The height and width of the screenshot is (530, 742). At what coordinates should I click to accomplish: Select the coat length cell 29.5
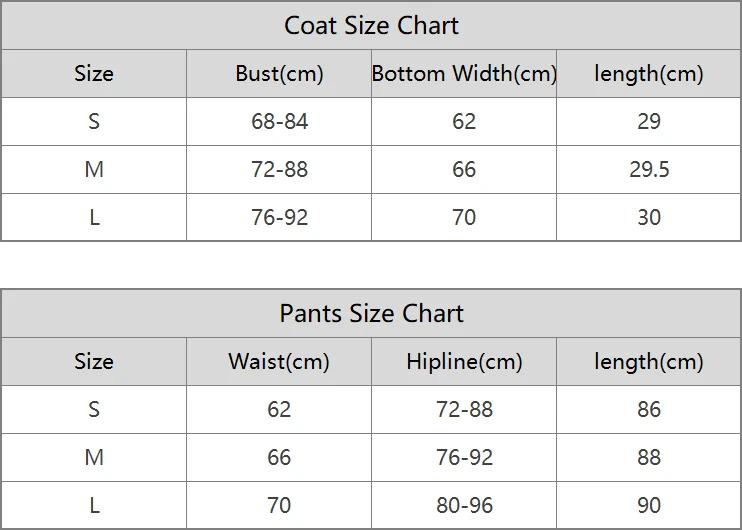(x=649, y=169)
